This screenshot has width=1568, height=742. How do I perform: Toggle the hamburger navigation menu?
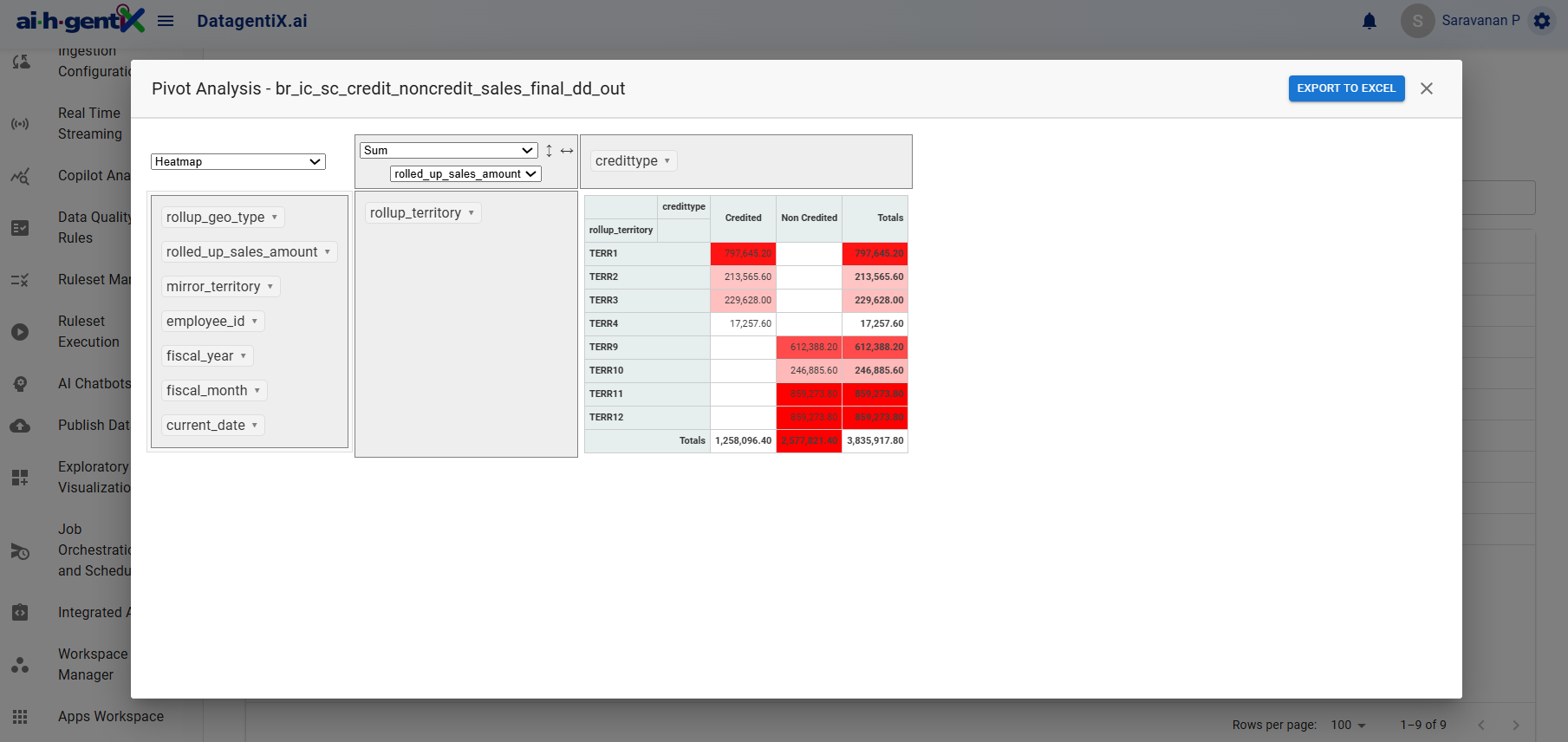click(166, 21)
